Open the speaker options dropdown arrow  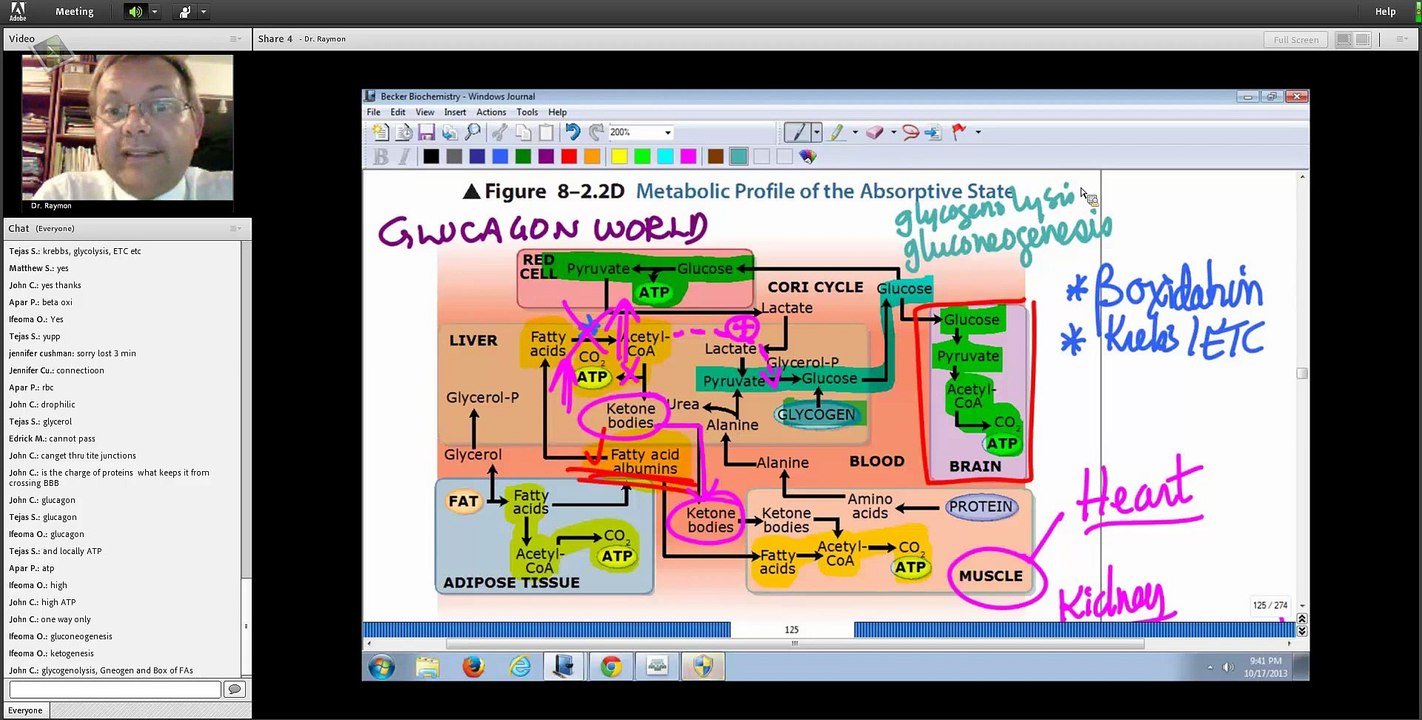154,12
